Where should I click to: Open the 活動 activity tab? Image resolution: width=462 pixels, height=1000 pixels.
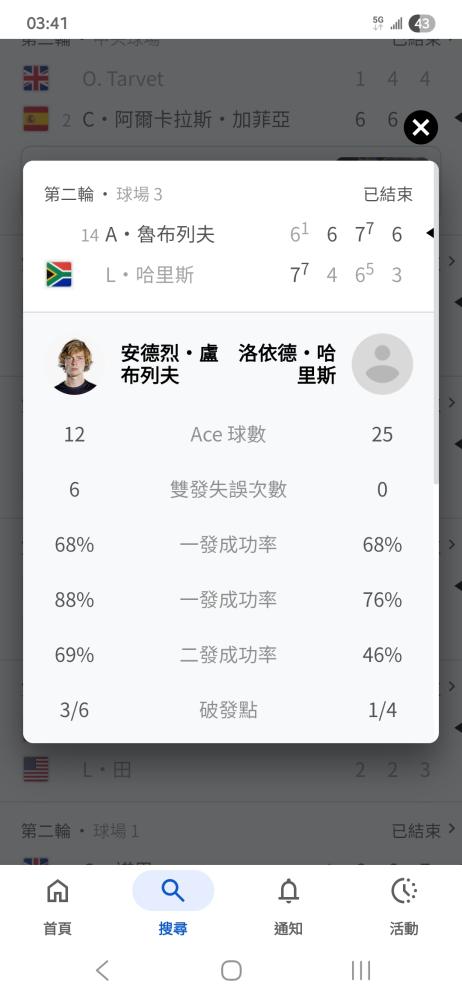[404, 906]
